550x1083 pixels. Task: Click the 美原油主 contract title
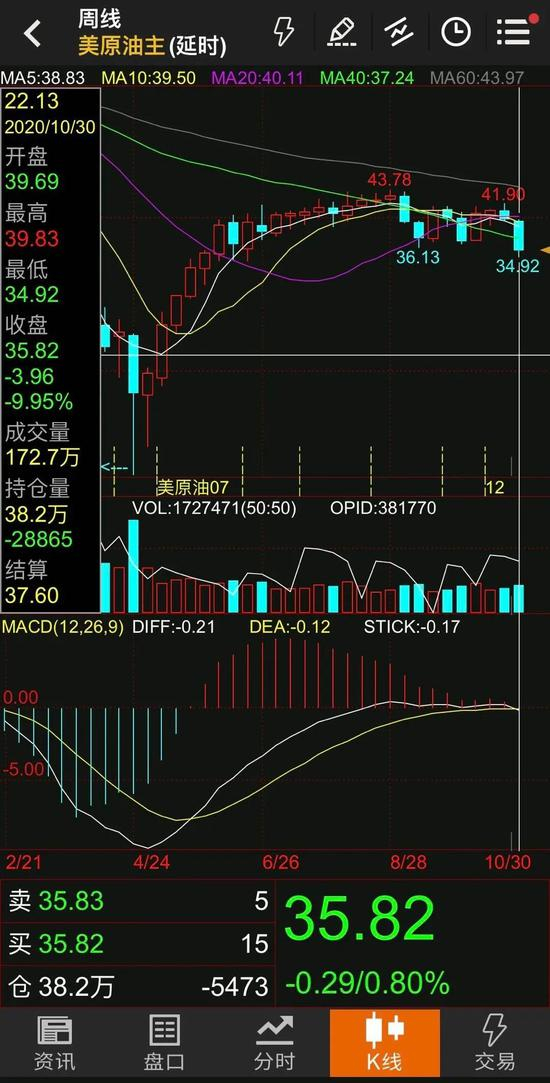[151, 46]
